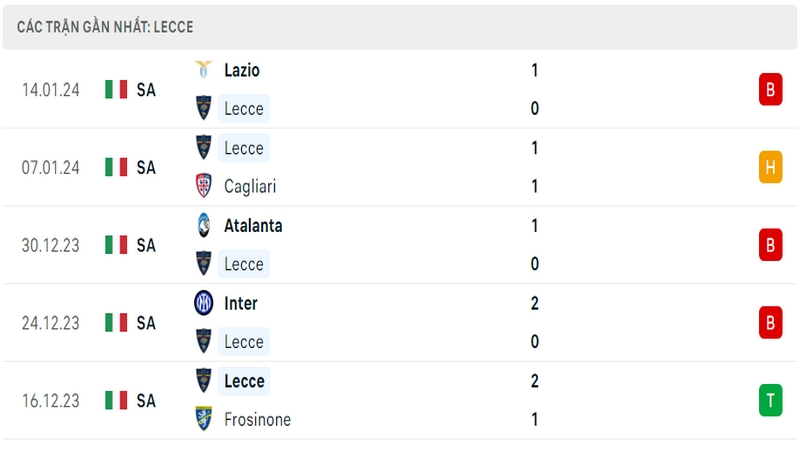Screen dimensions: 800x450
Task: Click red B badge for Atalanta match
Action: point(770,245)
